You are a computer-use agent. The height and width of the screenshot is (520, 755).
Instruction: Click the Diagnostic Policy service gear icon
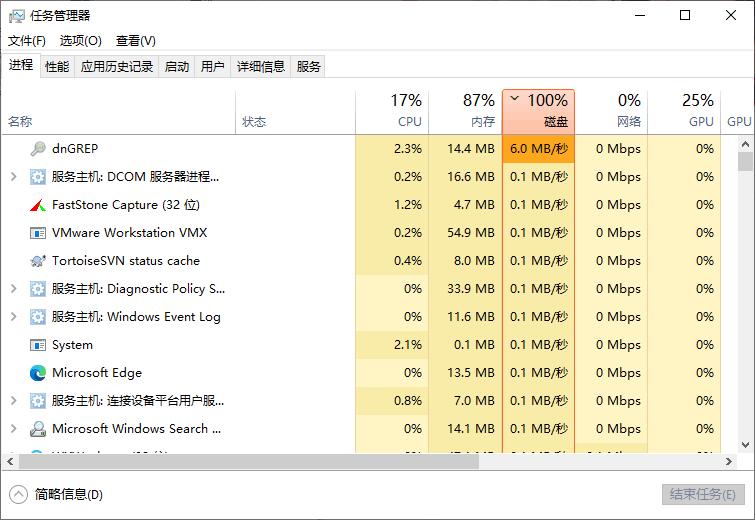tap(38, 289)
